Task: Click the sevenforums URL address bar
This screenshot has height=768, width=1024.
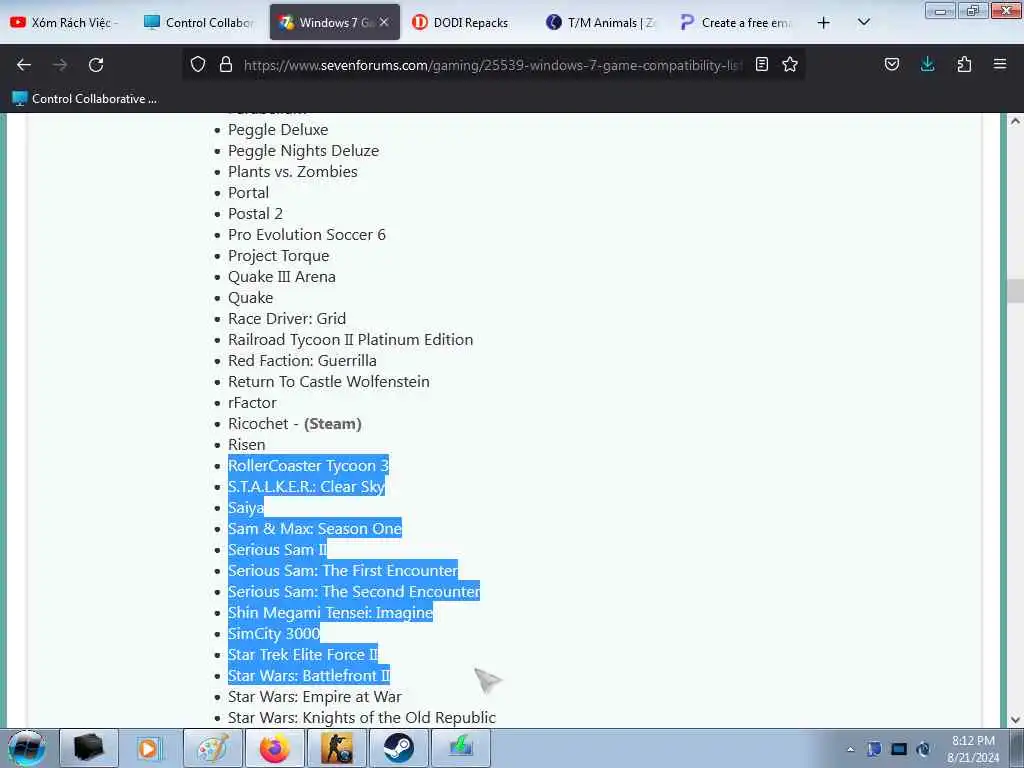Action: [493, 65]
